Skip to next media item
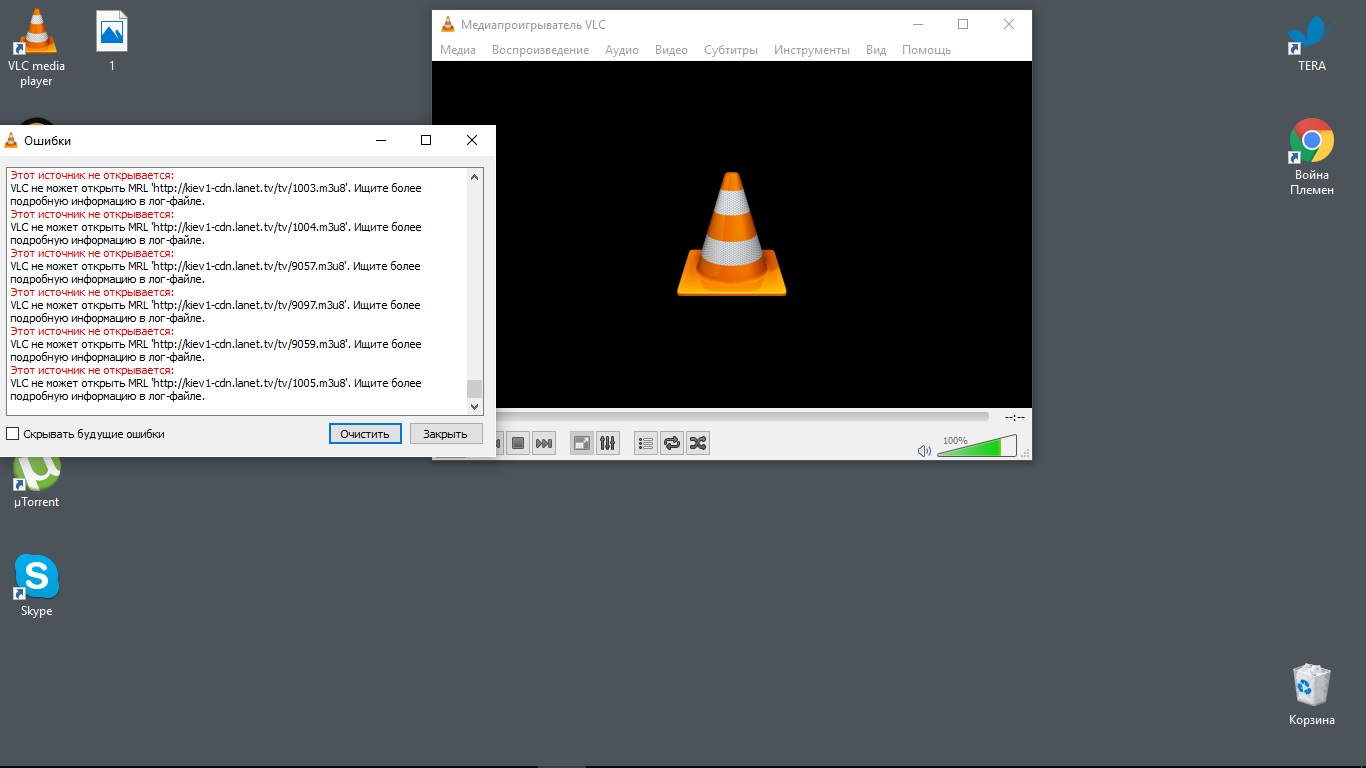 [x=544, y=443]
